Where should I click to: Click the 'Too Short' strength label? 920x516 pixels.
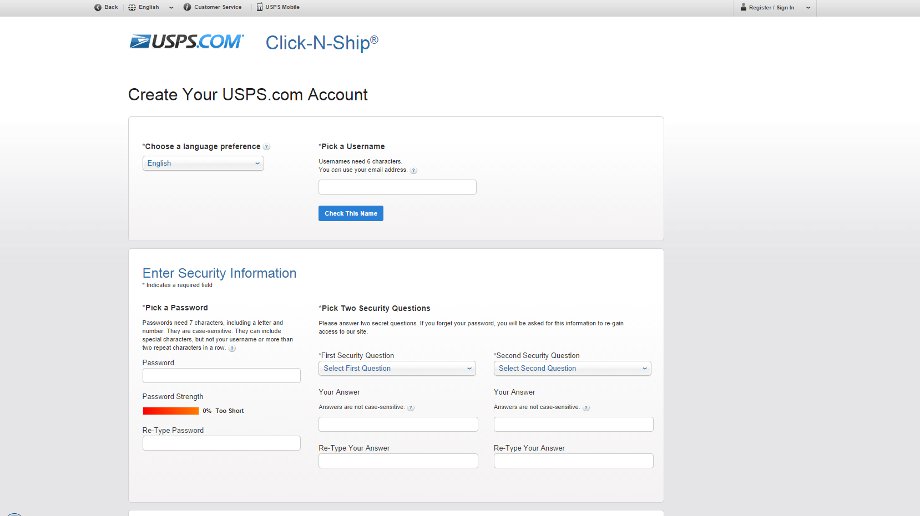point(229,411)
